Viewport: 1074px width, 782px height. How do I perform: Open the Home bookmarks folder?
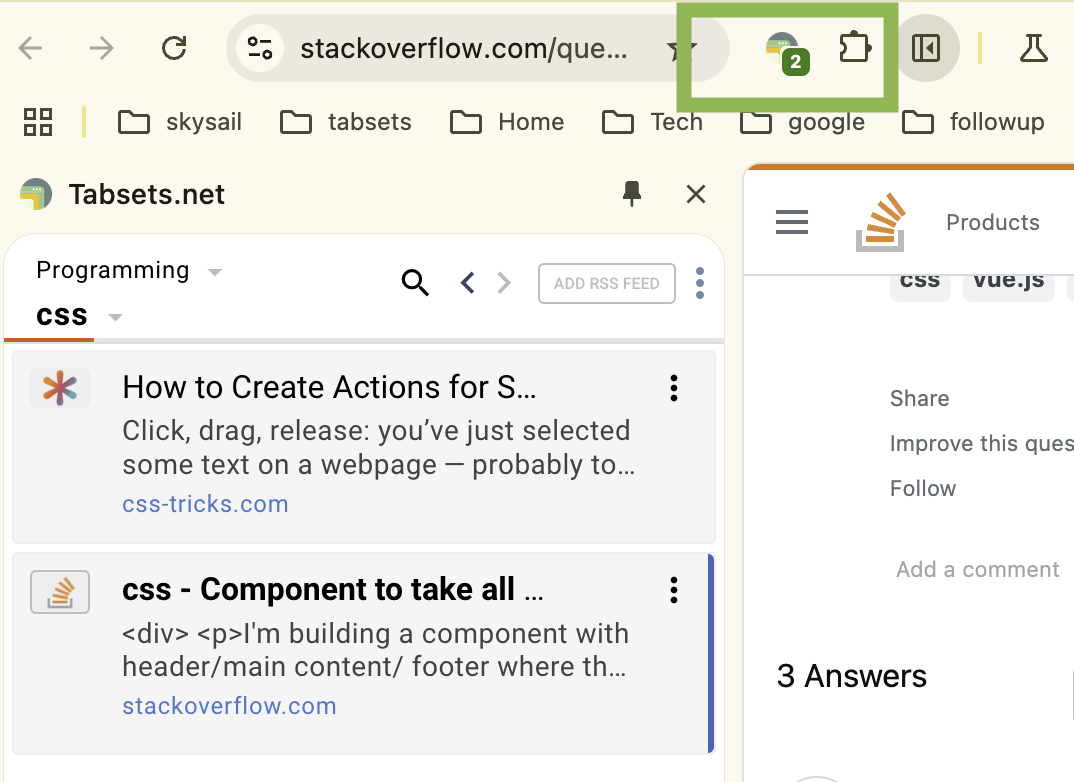(x=507, y=122)
